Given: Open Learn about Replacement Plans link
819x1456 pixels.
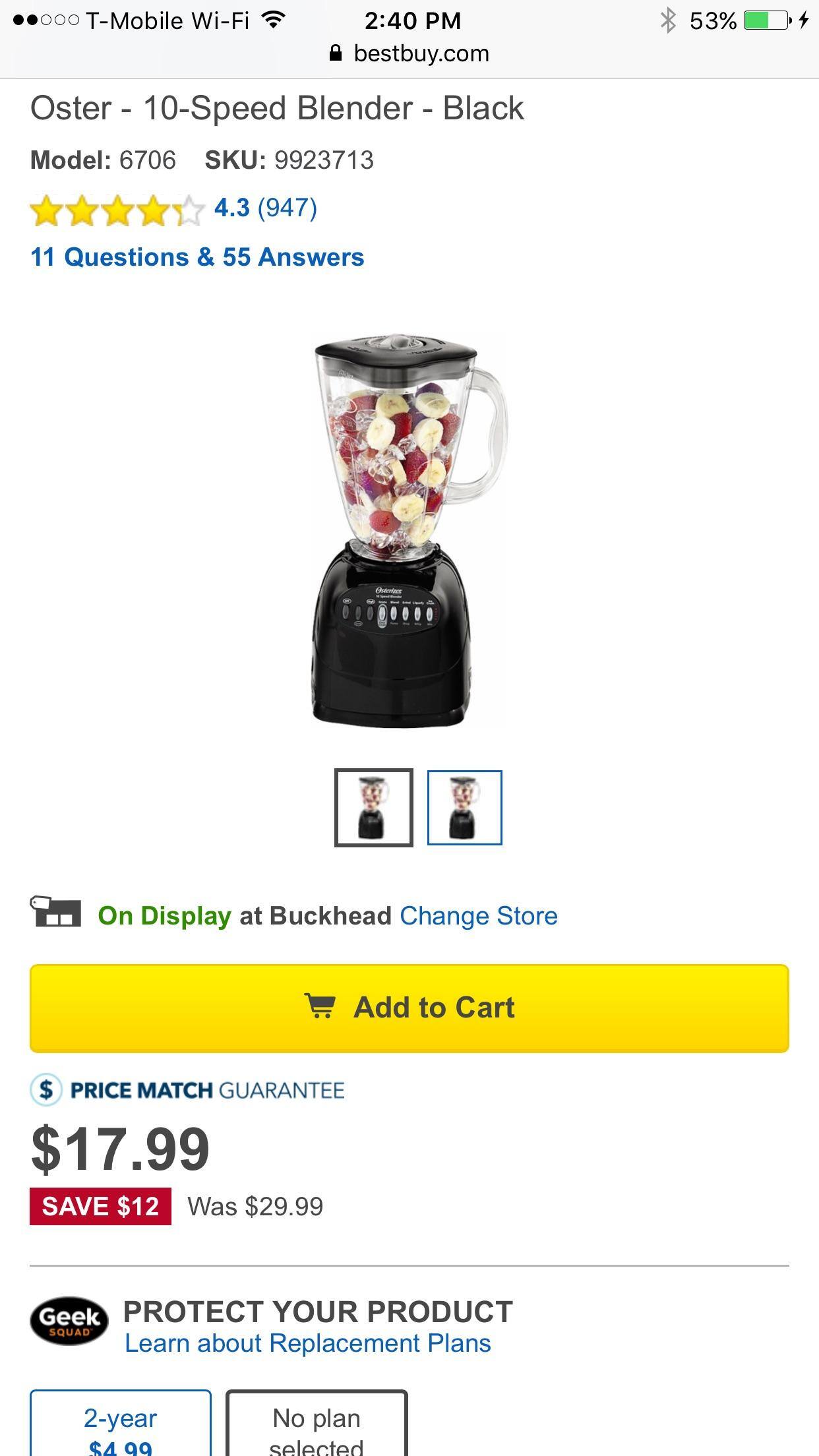Looking at the screenshot, I should point(308,1343).
